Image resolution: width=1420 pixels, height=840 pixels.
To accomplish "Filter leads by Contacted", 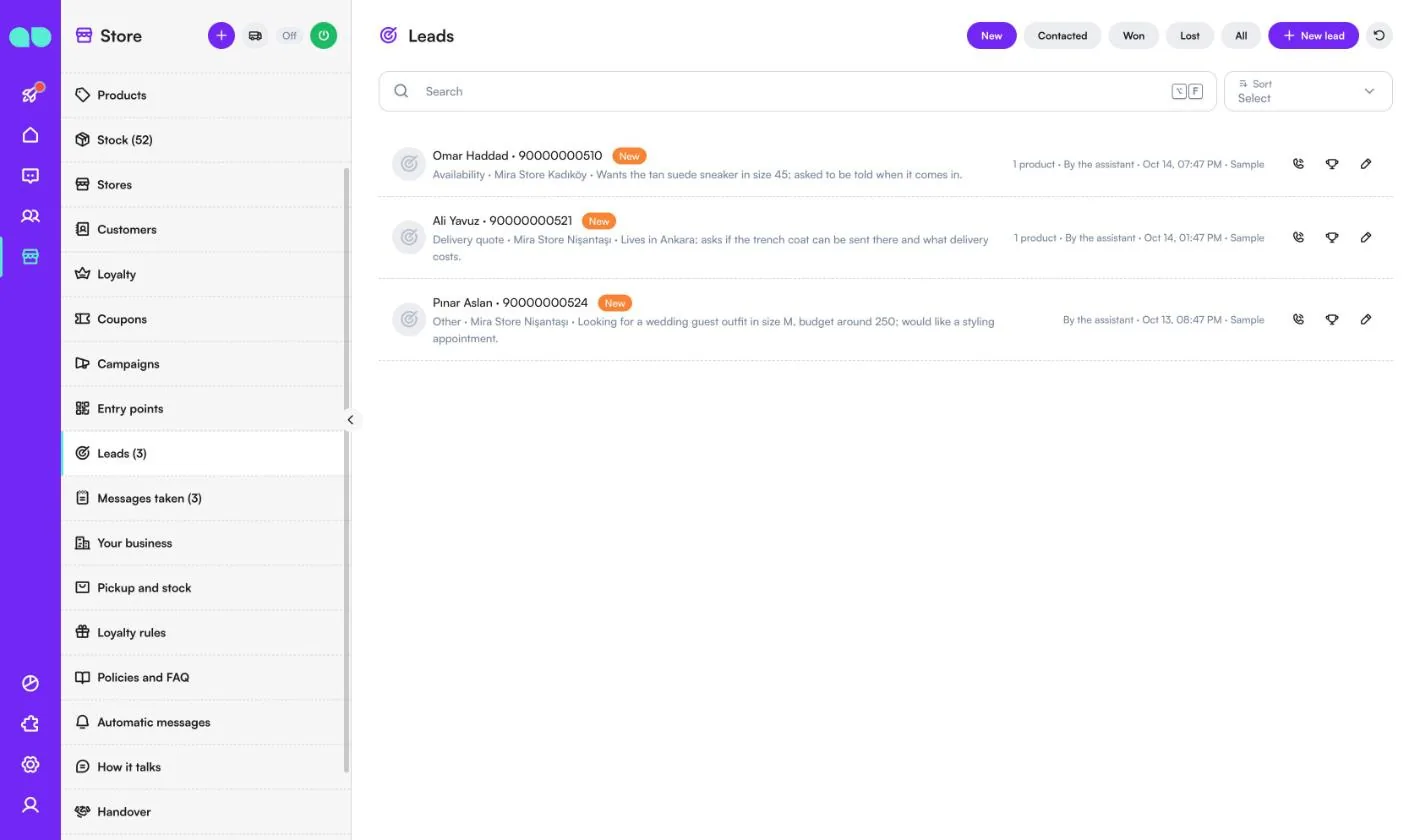I will [1062, 35].
